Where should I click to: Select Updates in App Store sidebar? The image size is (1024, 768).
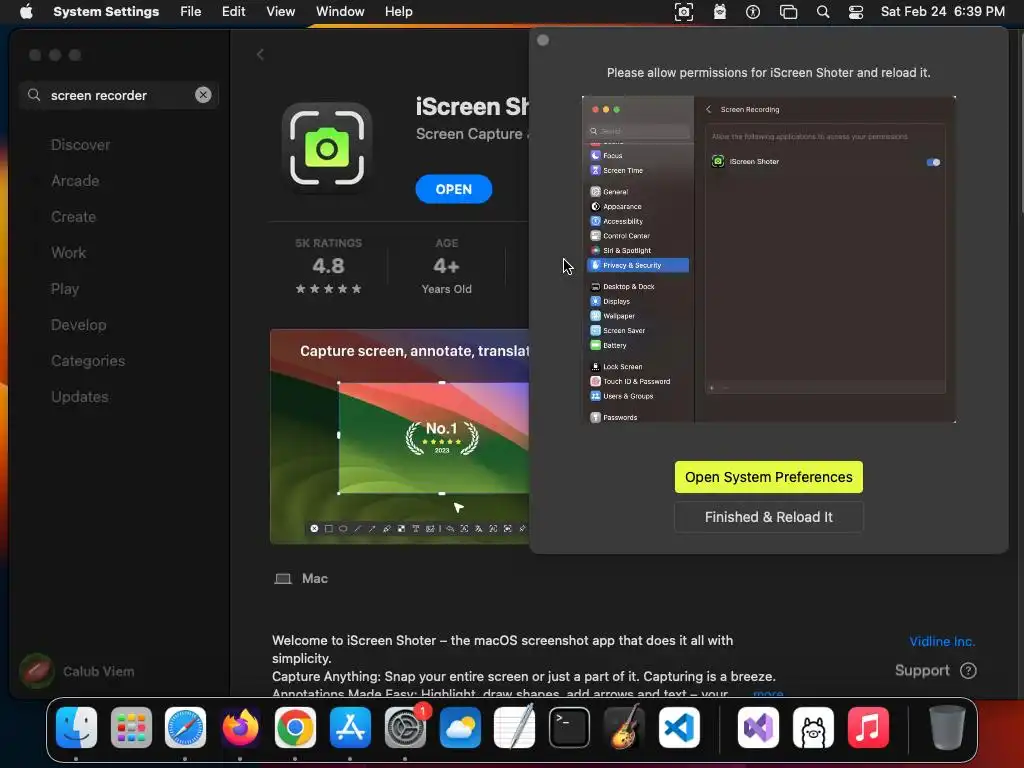[x=80, y=396]
